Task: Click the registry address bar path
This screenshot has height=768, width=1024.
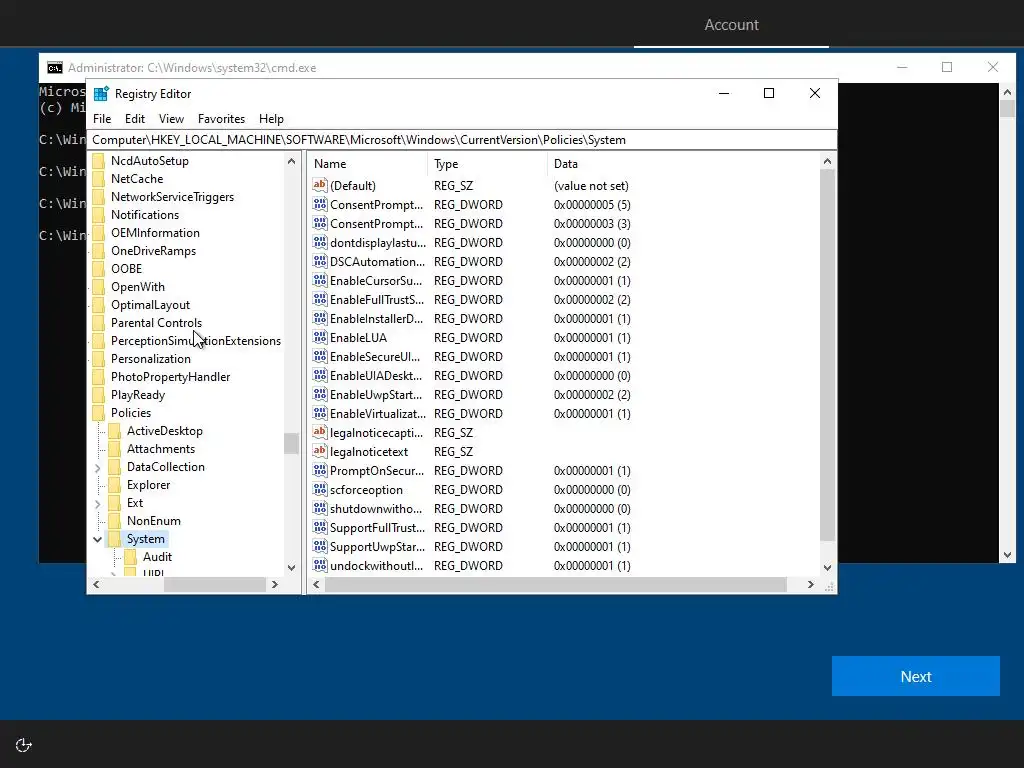Action: [462, 140]
